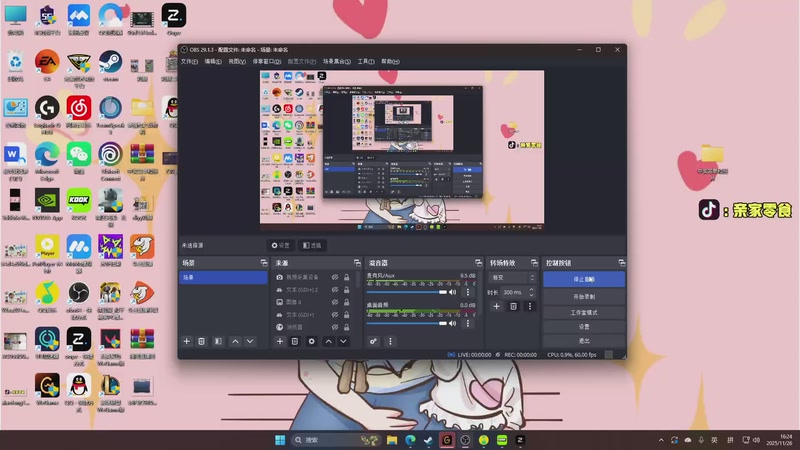Toggle visibility eye of 文本 (GDI+) source
Screen dimensions: 800x450
tap(335, 315)
